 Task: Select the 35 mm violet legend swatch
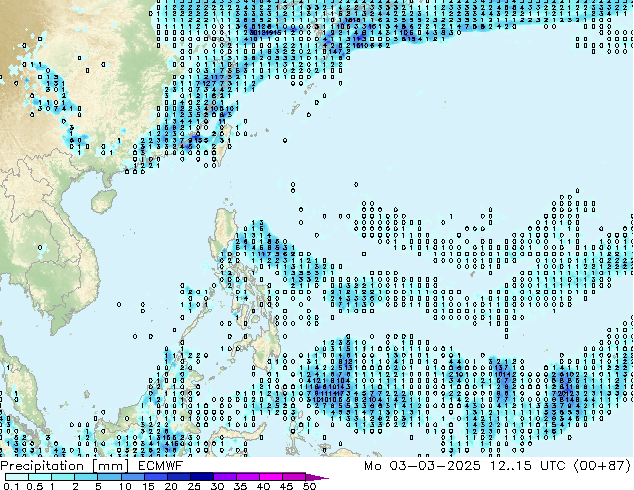251,477
